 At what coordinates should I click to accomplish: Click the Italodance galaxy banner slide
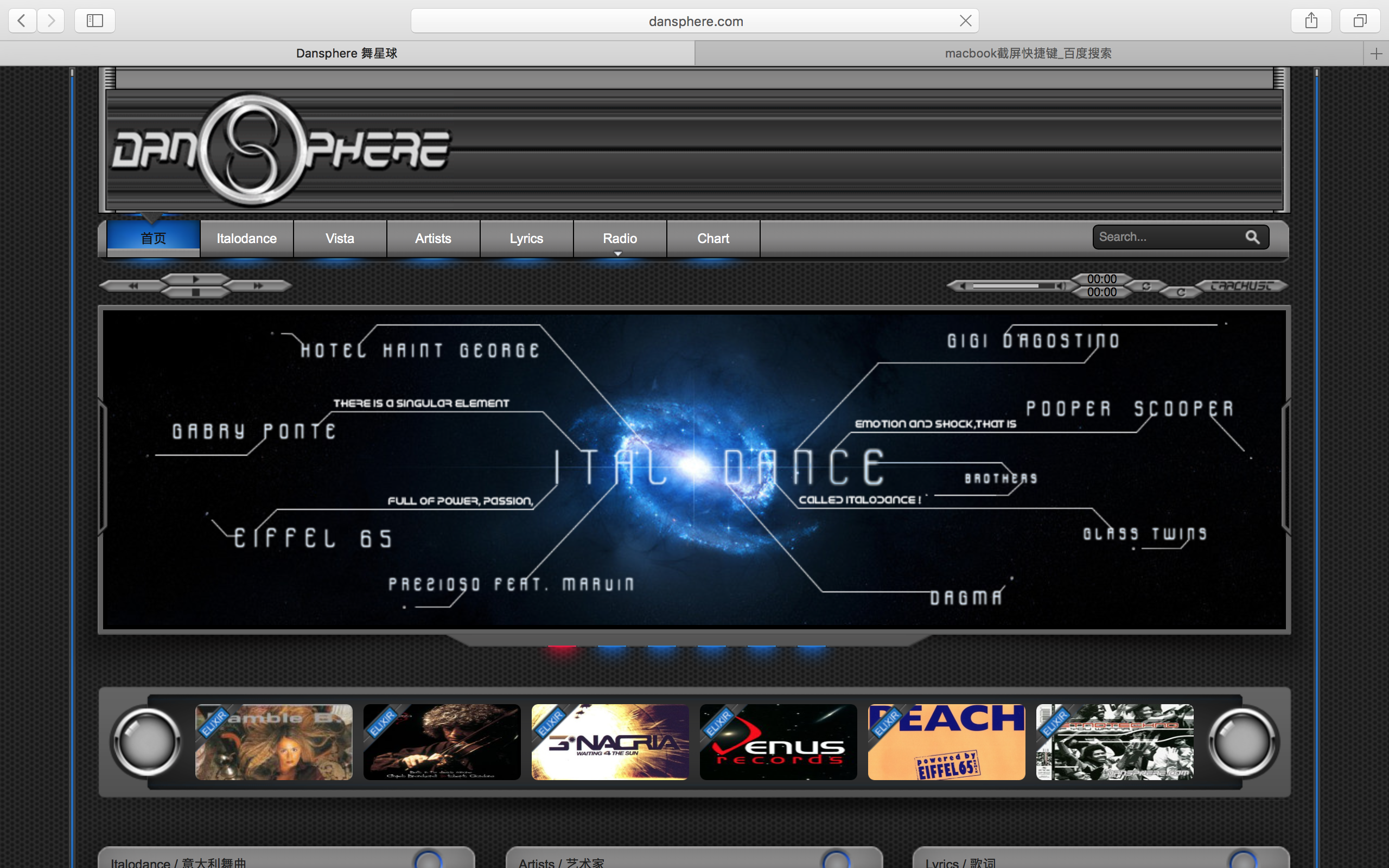click(x=694, y=470)
